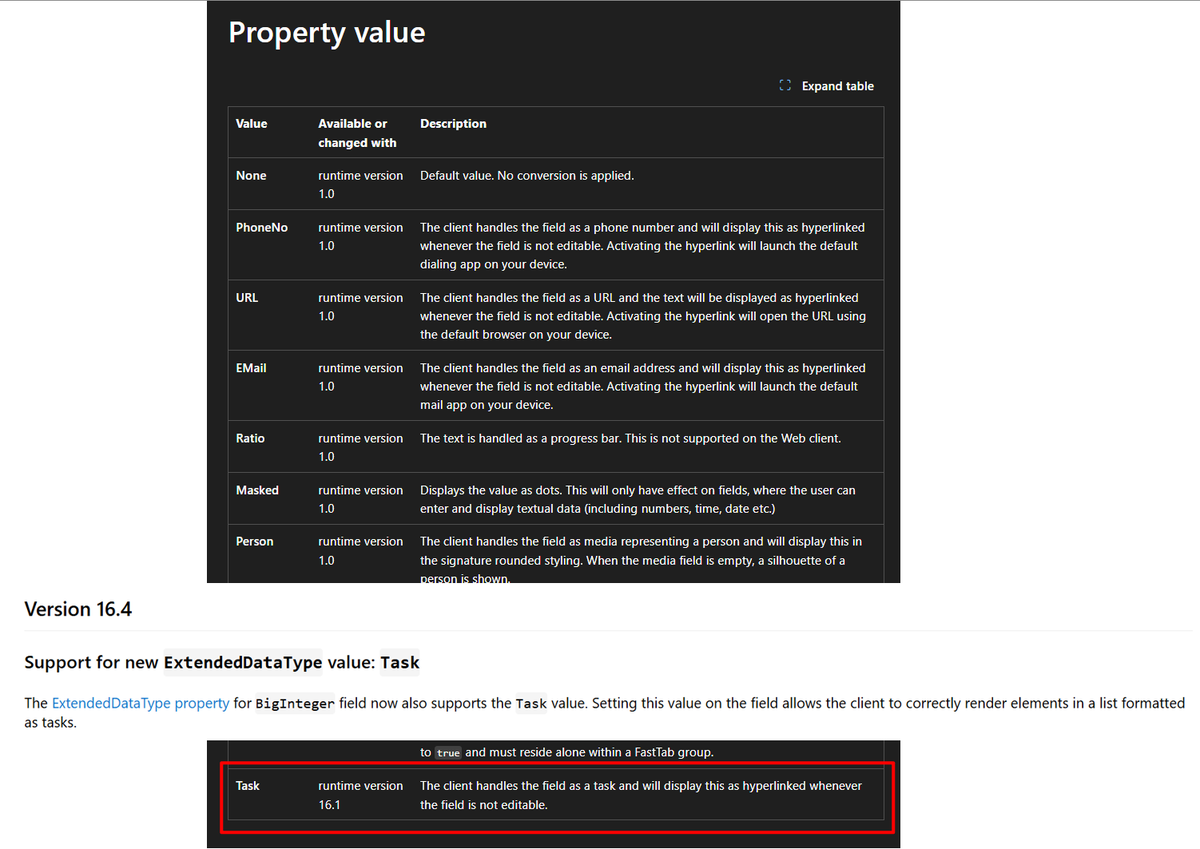Click the progress bar description in Ratio row
Viewport: 1200px width, 849px height.
coord(630,438)
